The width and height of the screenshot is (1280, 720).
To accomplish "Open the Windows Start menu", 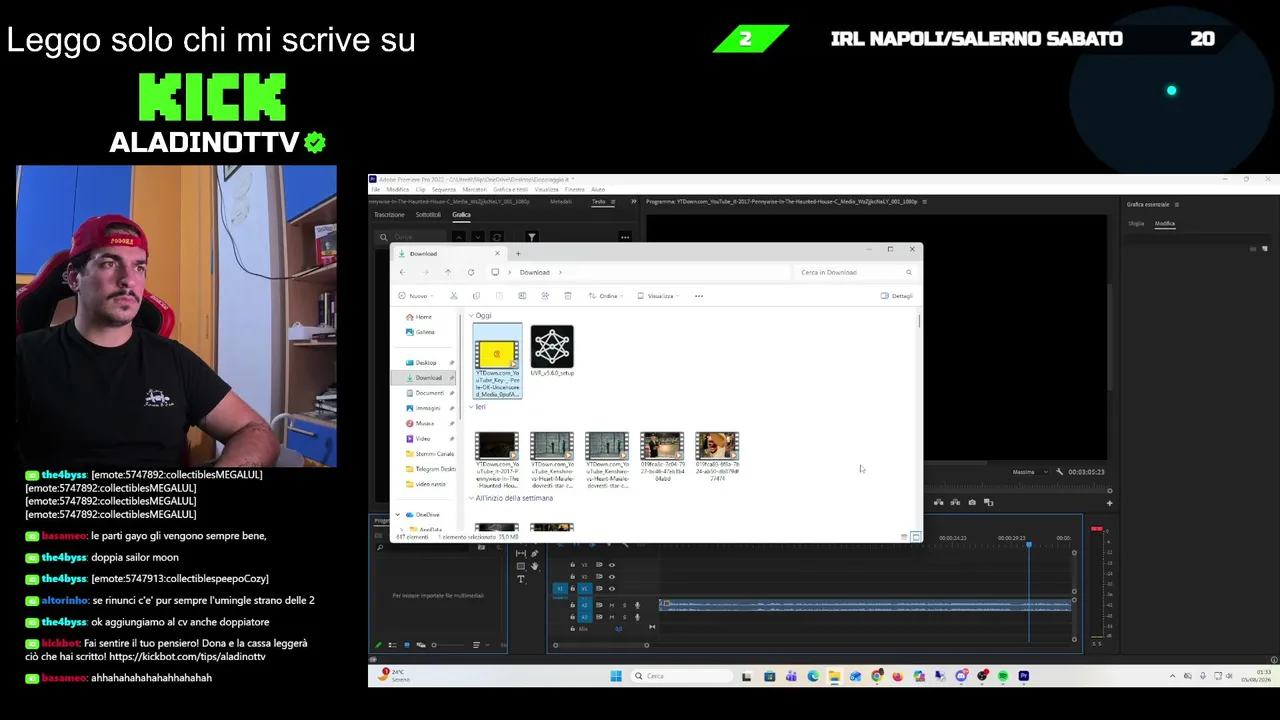I will (x=616, y=676).
